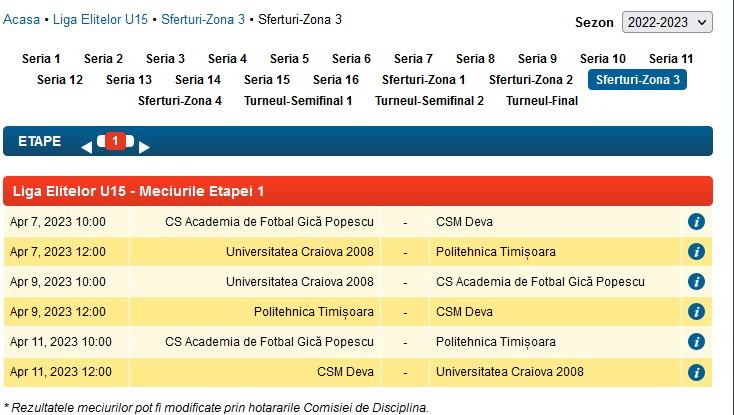The image size is (734, 415).
Task: Open Turneul-Final tab
Action: pyautogui.click(x=542, y=101)
